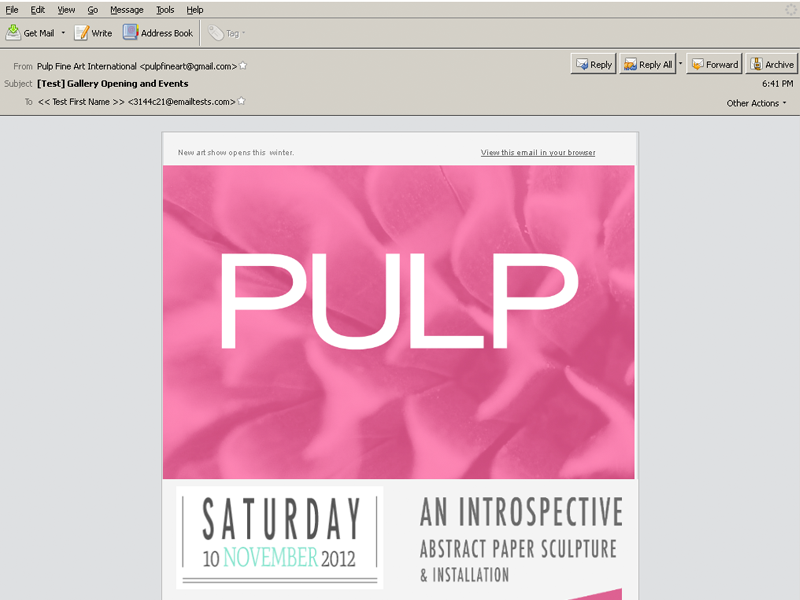Screen dimensions: 800x600
Task: Click the Reply All button
Action: click(648, 64)
